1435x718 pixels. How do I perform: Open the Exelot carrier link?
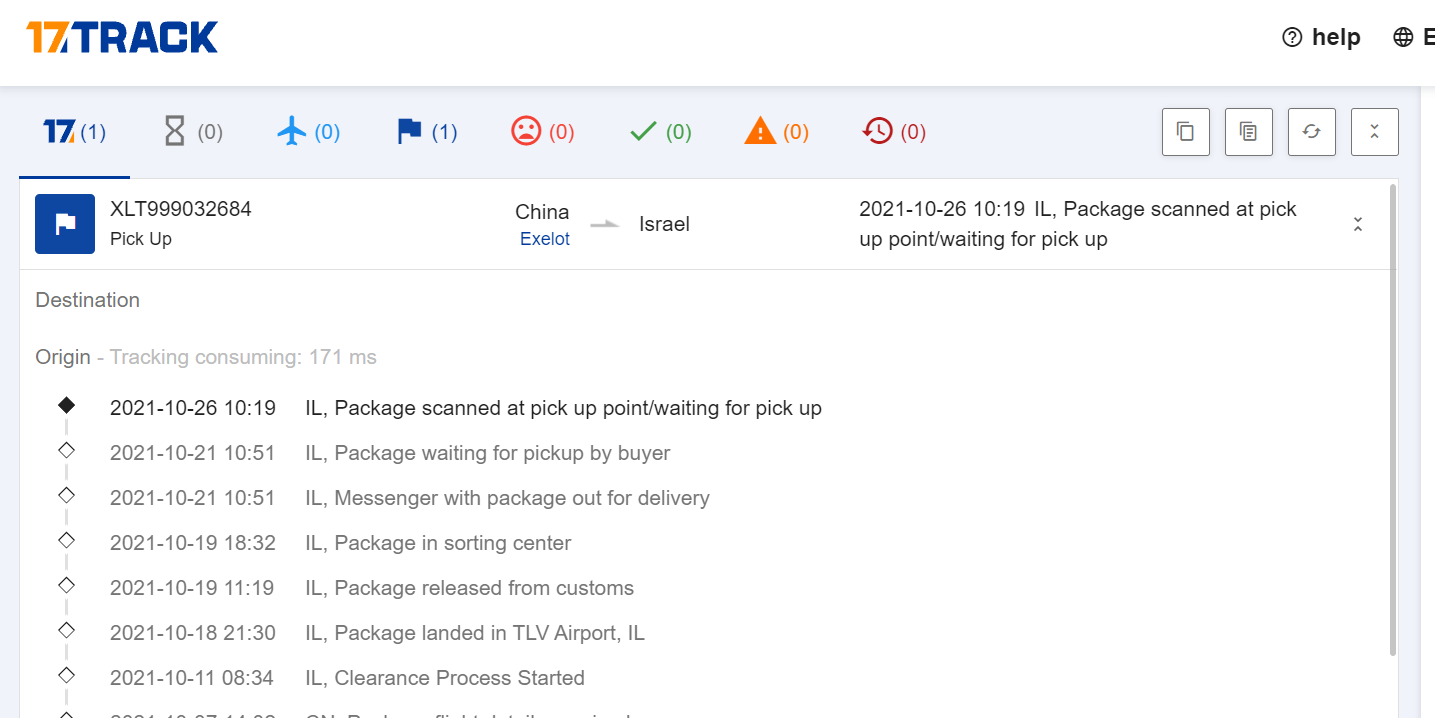click(545, 240)
